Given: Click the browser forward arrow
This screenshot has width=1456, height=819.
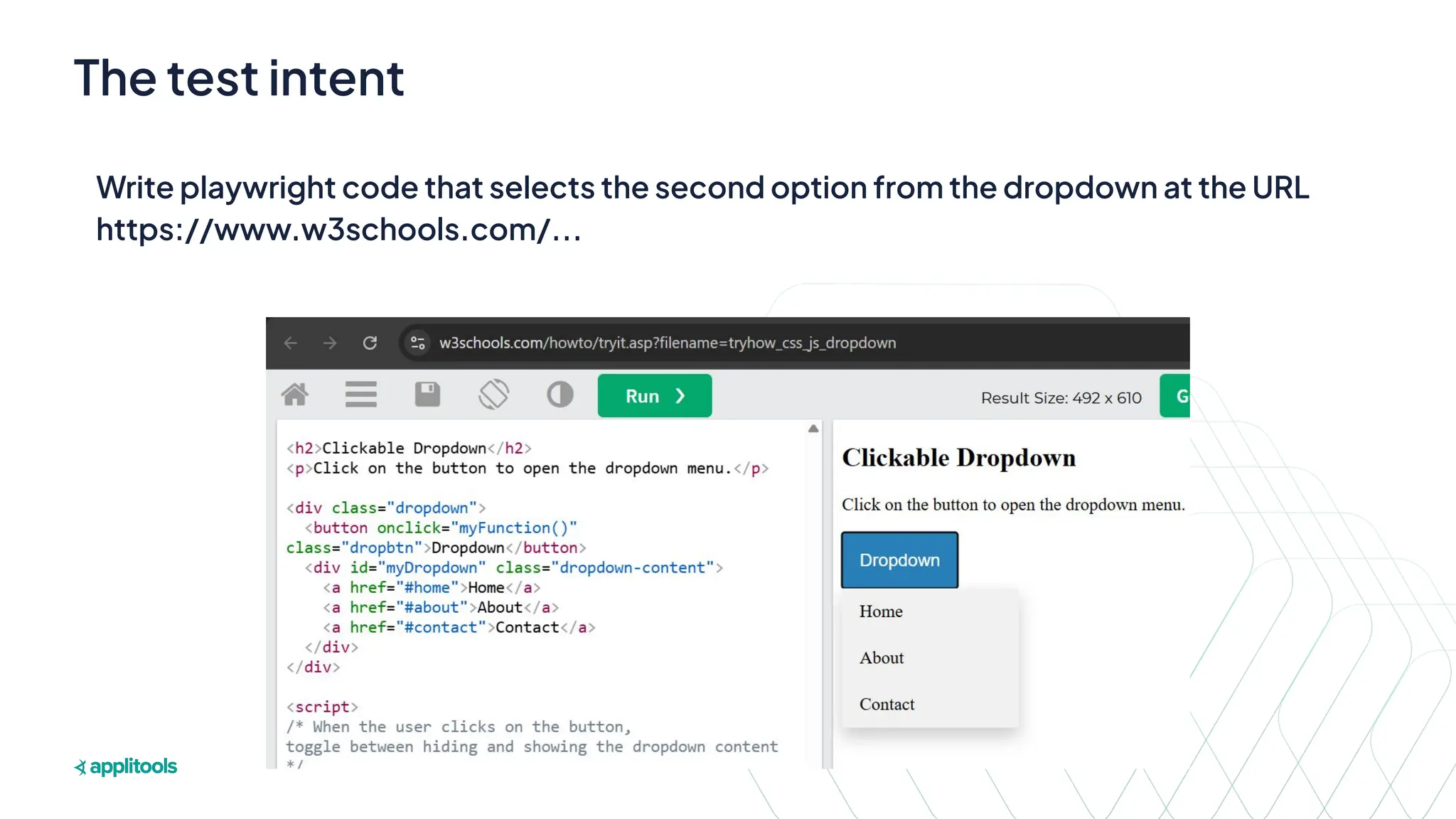Looking at the screenshot, I should [x=330, y=343].
